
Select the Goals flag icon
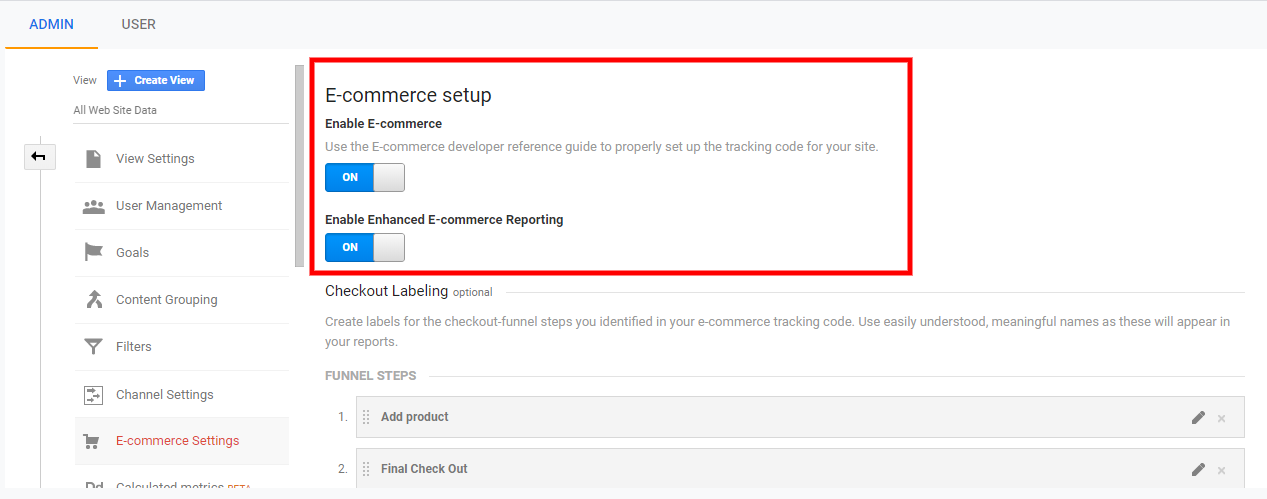click(x=93, y=253)
